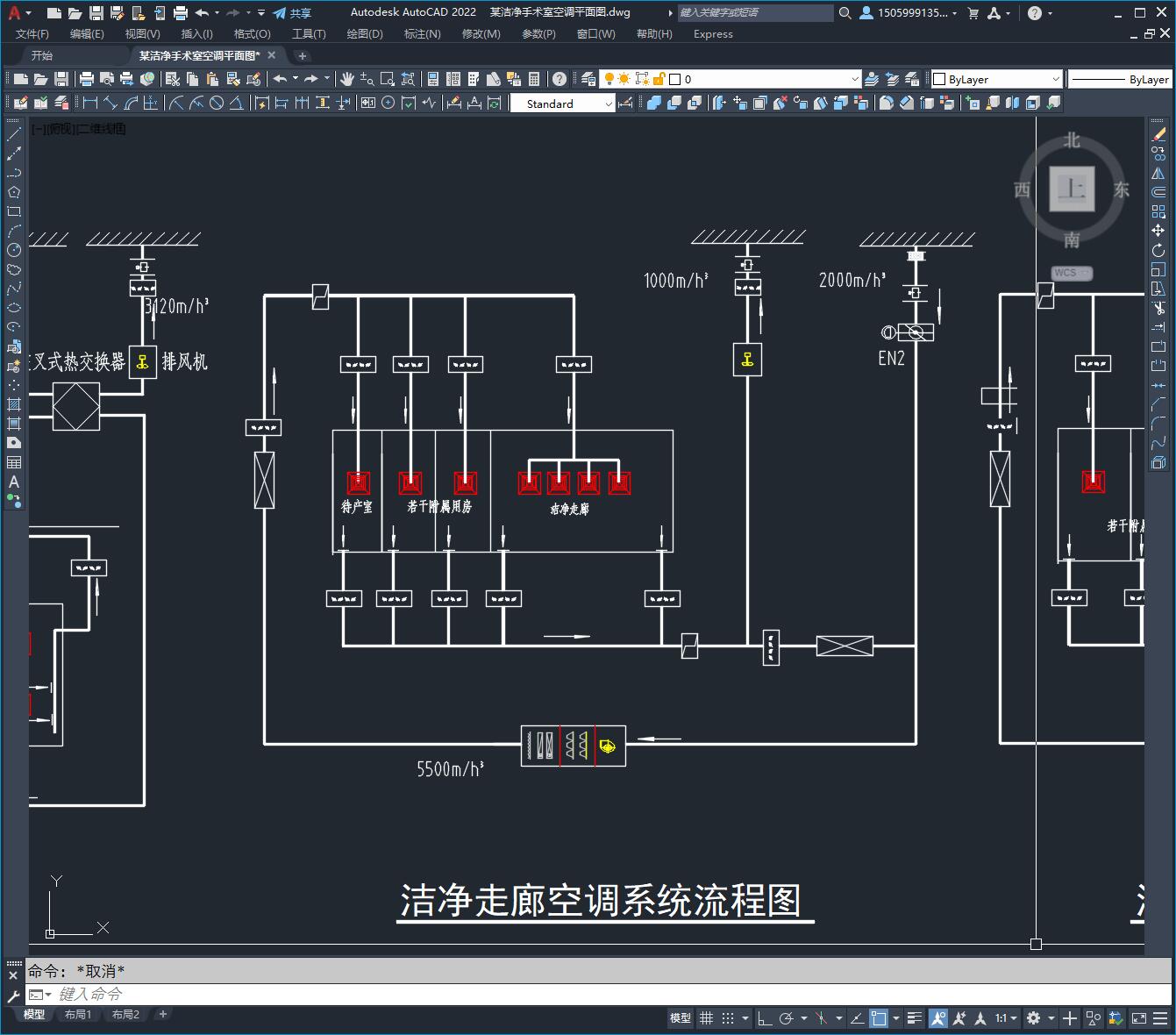
Task: Select the Erase tool in modify toolbar
Action: point(1158,134)
